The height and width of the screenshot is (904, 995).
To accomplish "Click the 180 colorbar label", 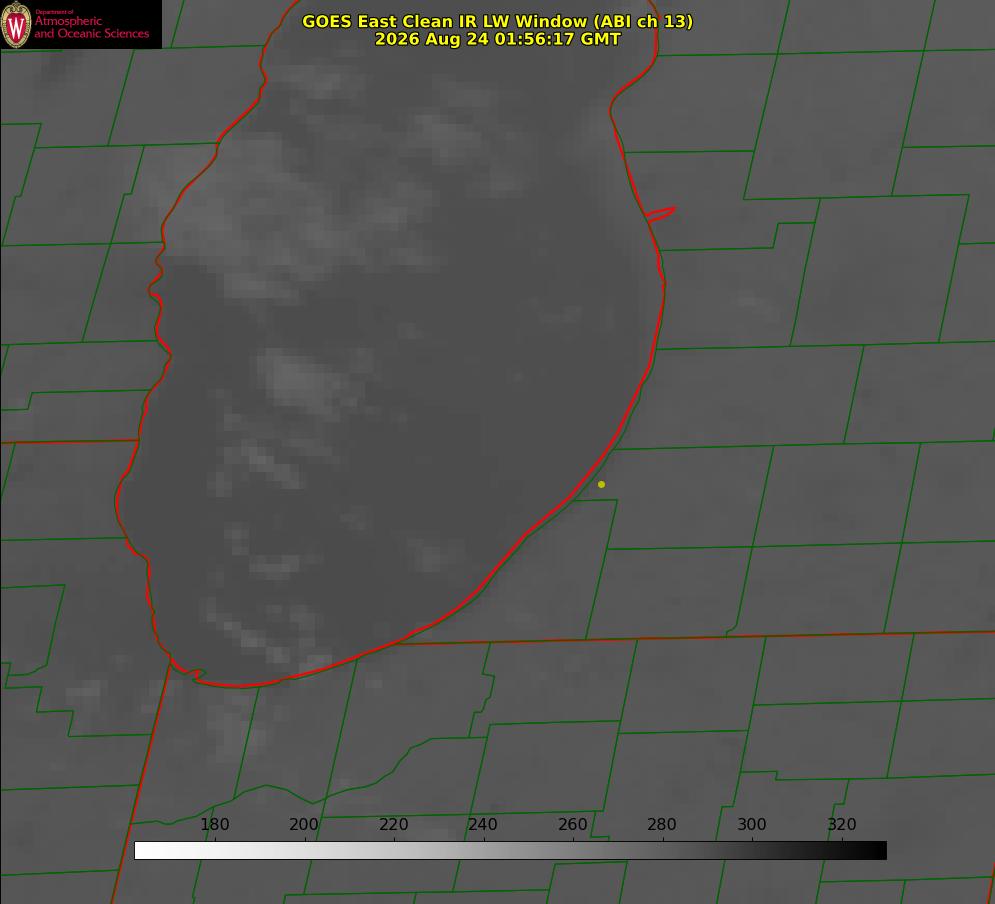I will 214,824.
